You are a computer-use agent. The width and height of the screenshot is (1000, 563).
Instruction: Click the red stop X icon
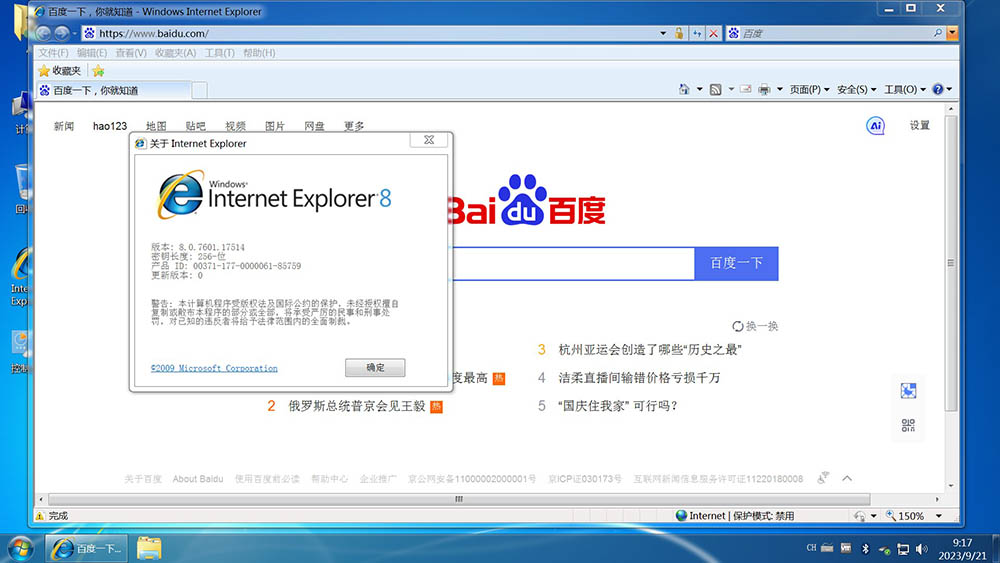tap(713, 33)
